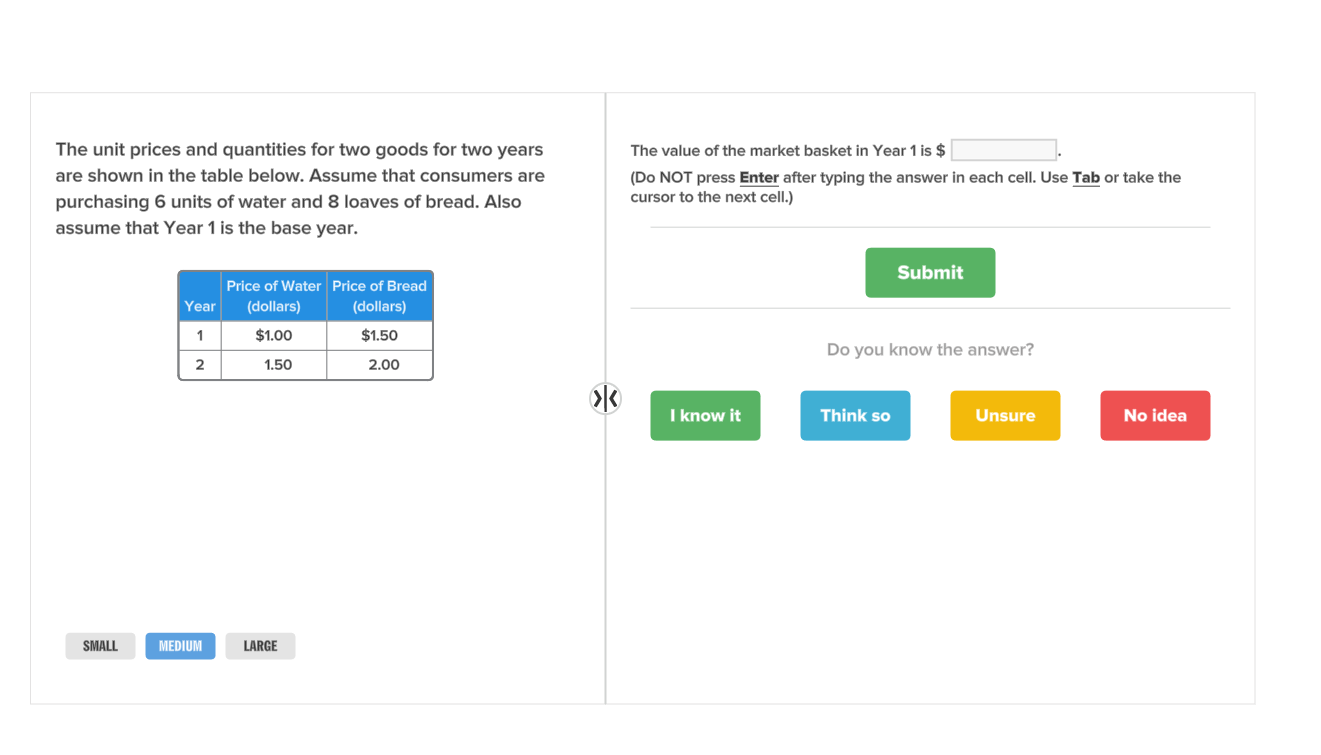Collapse the panel divider icon
Image resolution: width=1321 pixels, height=755 pixels.
[x=606, y=398]
